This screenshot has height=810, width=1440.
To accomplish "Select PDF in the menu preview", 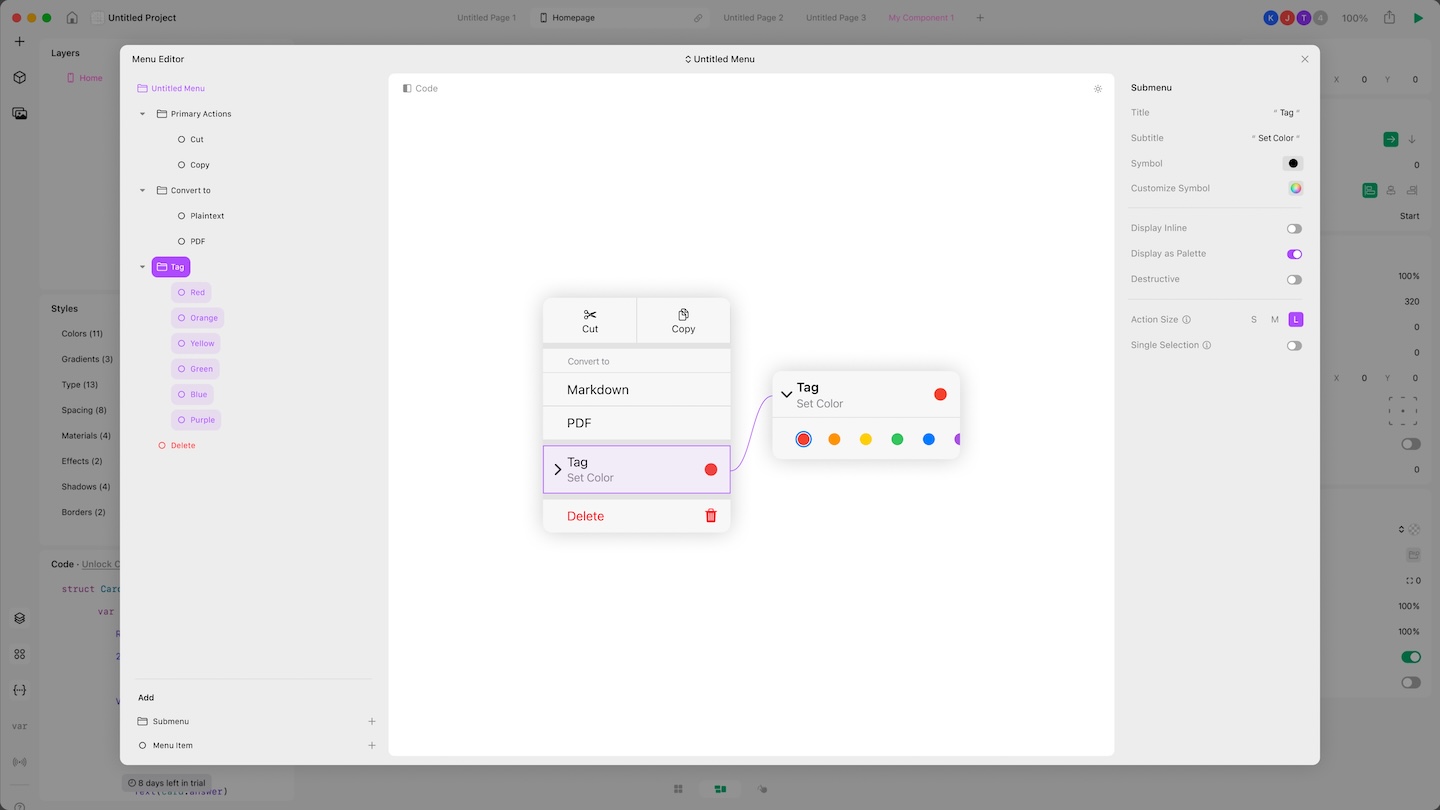I will (x=636, y=423).
